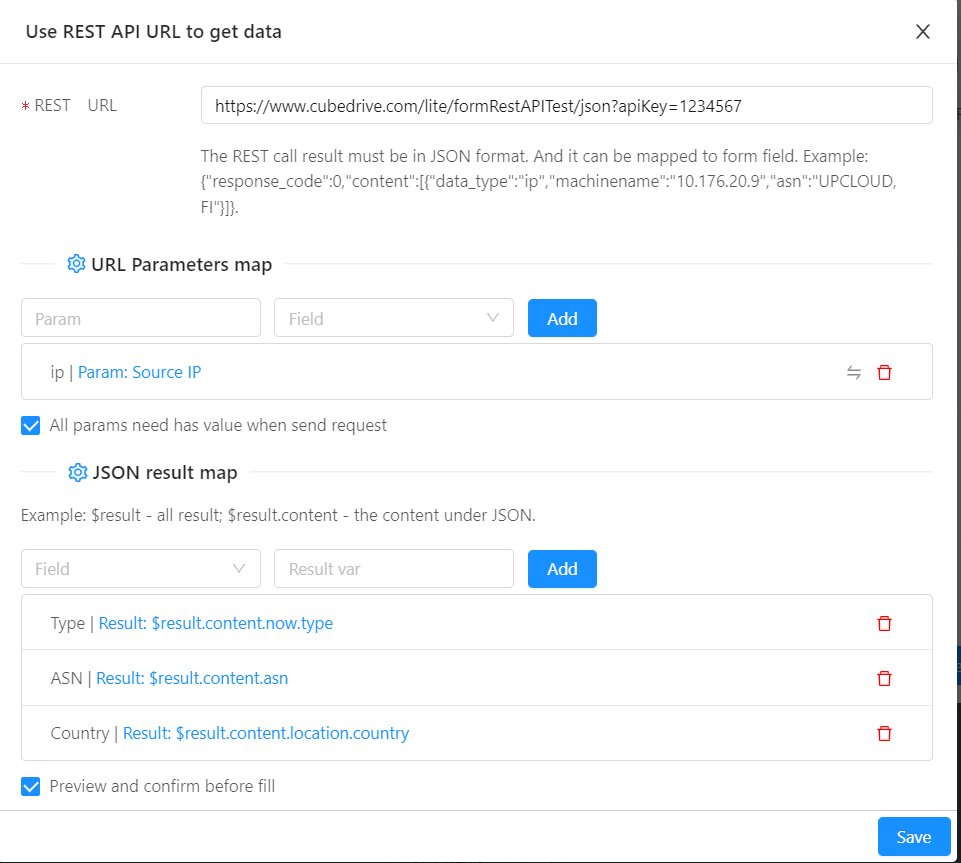The image size is (961, 863).
Task: Click the swap icon on ip parameter row
Action: pyautogui.click(x=854, y=372)
